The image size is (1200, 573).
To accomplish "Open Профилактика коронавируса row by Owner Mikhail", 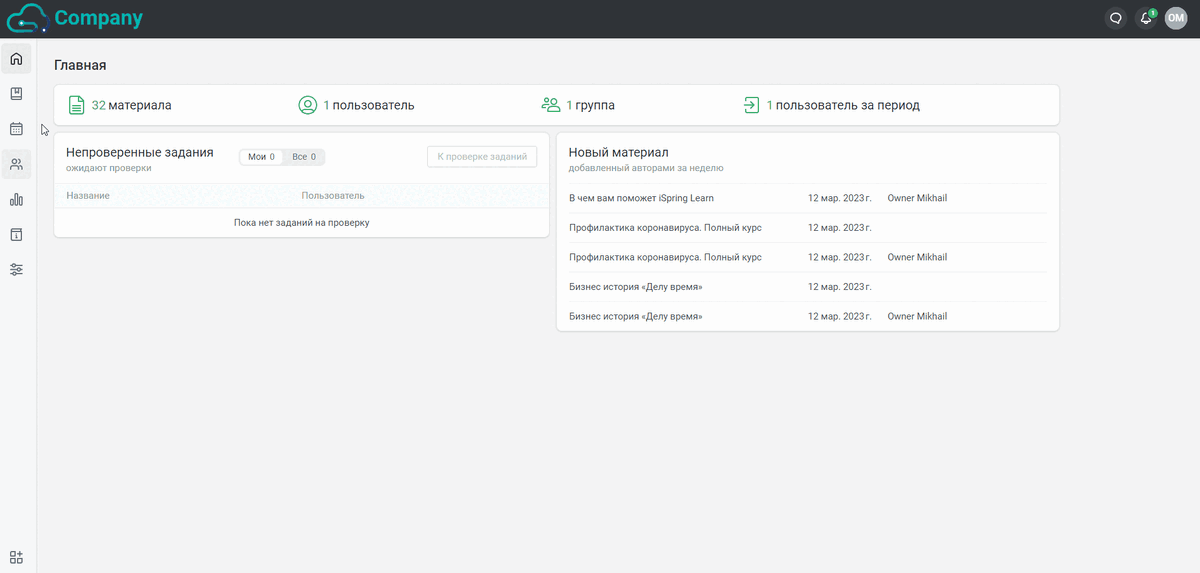I will coord(807,257).
